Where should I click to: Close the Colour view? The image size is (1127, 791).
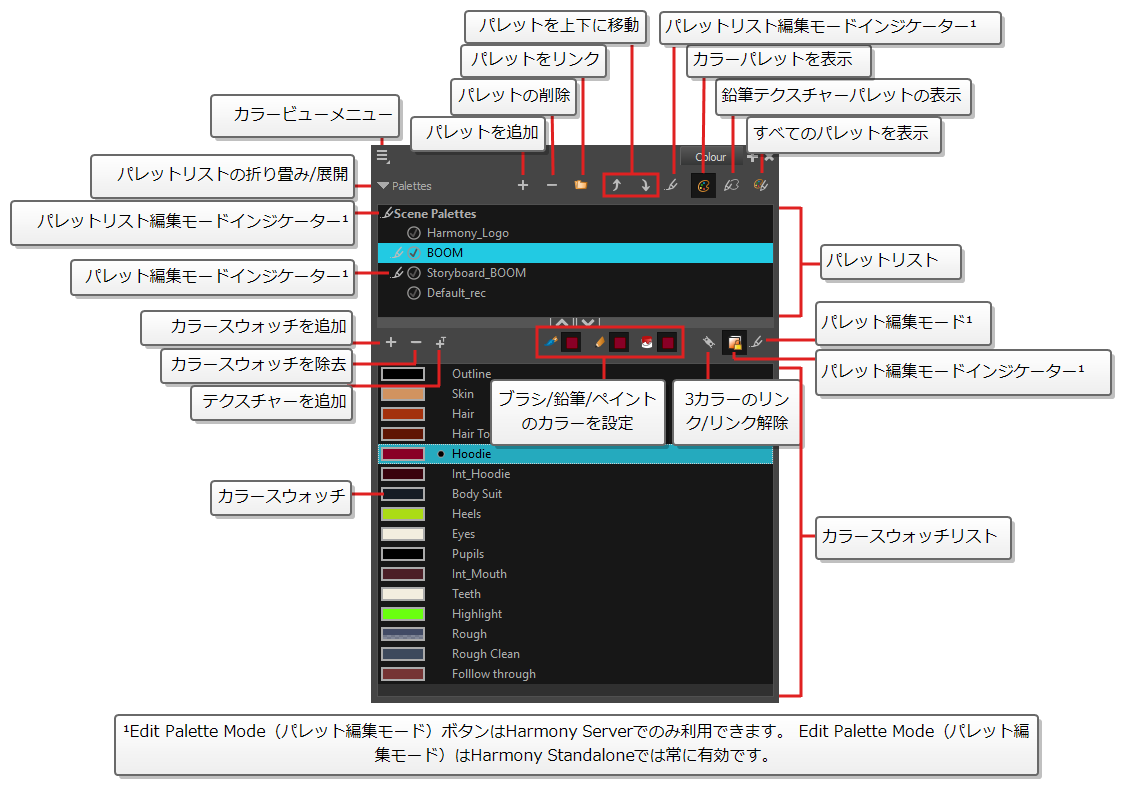tap(769, 157)
